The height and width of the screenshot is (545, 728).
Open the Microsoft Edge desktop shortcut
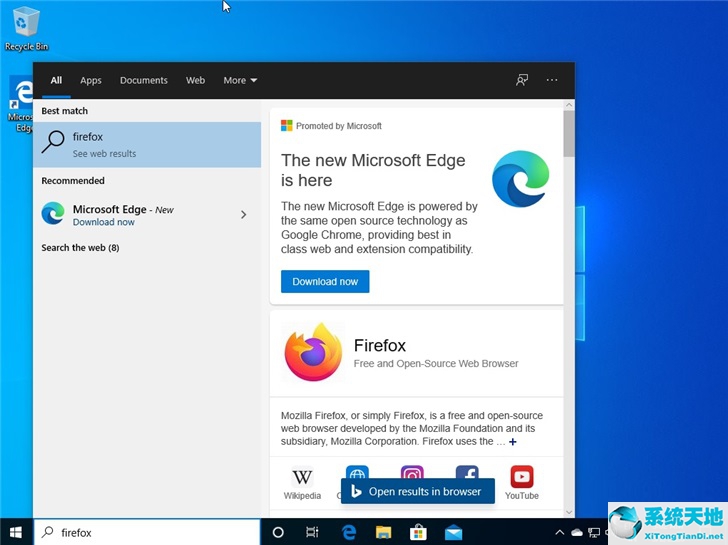point(20,104)
